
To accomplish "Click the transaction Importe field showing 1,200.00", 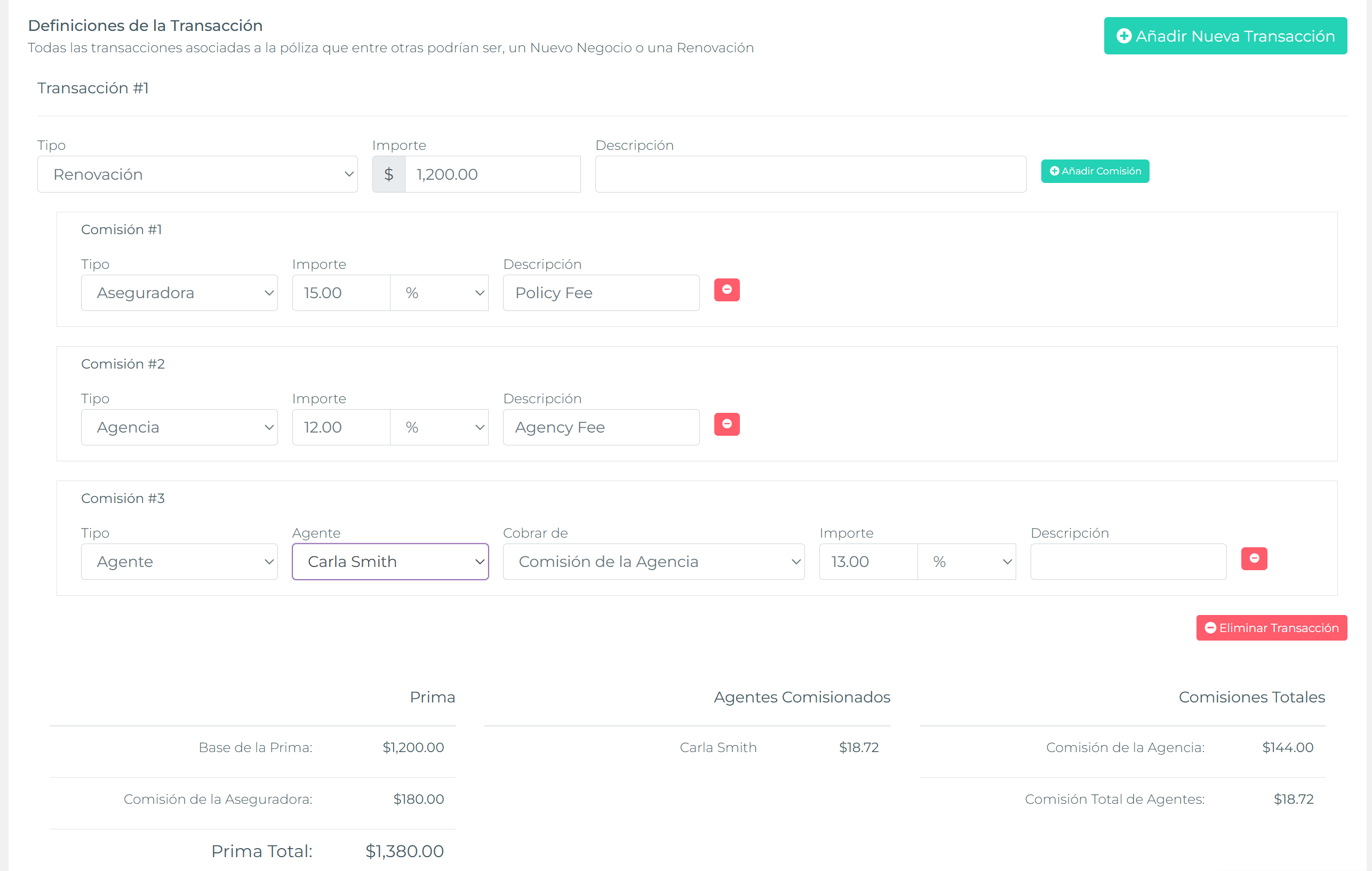I will pos(492,174).
